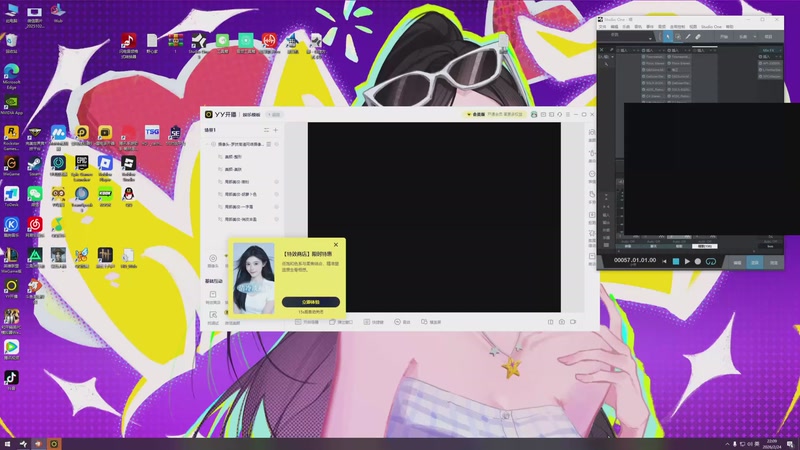Show hidden tray icons via taskbar chevron
Viewport: 800px width, 450px height.
(728, 444)
